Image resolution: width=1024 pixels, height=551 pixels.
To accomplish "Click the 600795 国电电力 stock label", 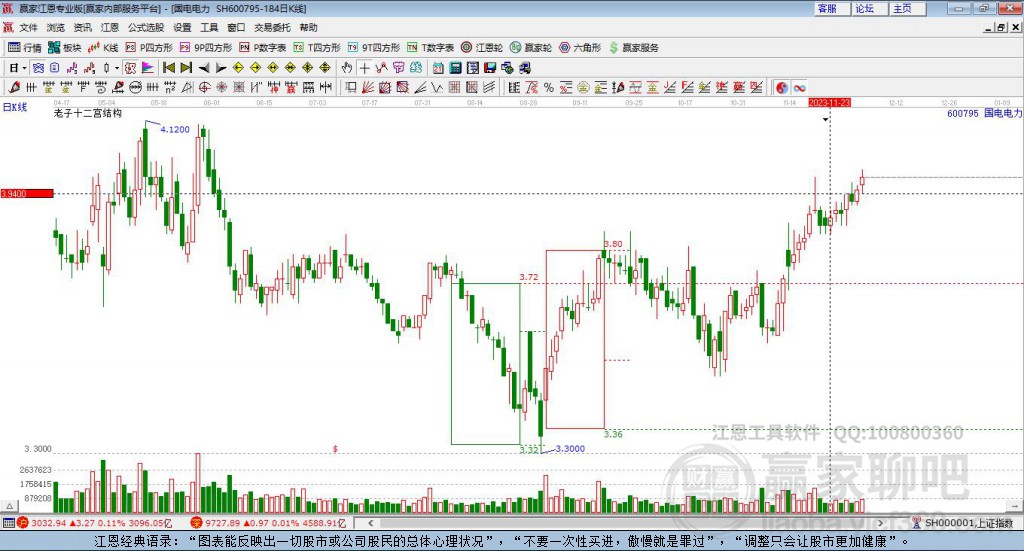I will [x=984, y=113].
